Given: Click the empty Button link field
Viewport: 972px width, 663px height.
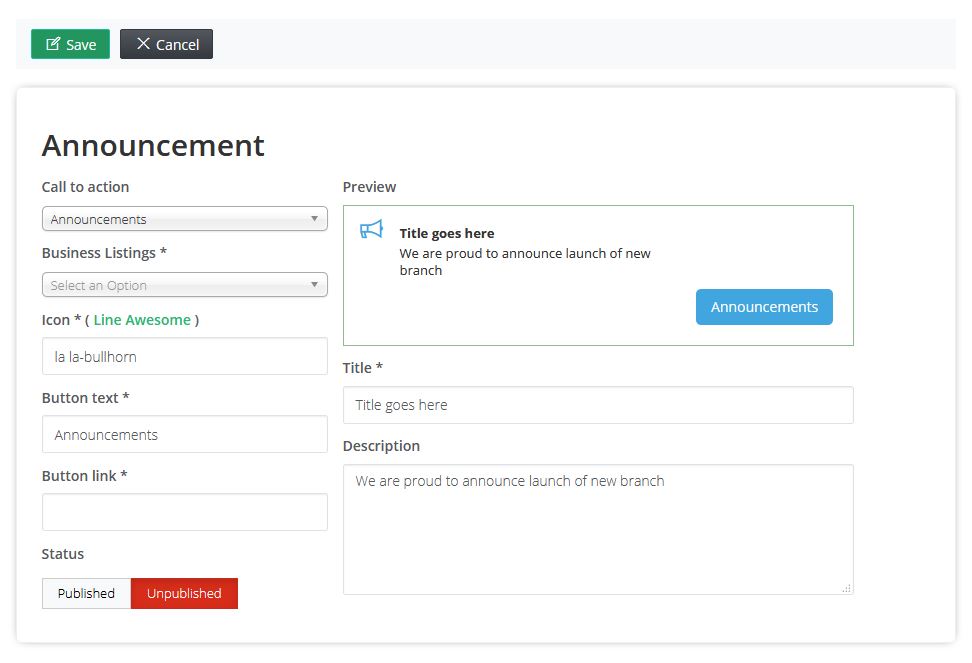Looking at the screenshot, I should point(185,512).
